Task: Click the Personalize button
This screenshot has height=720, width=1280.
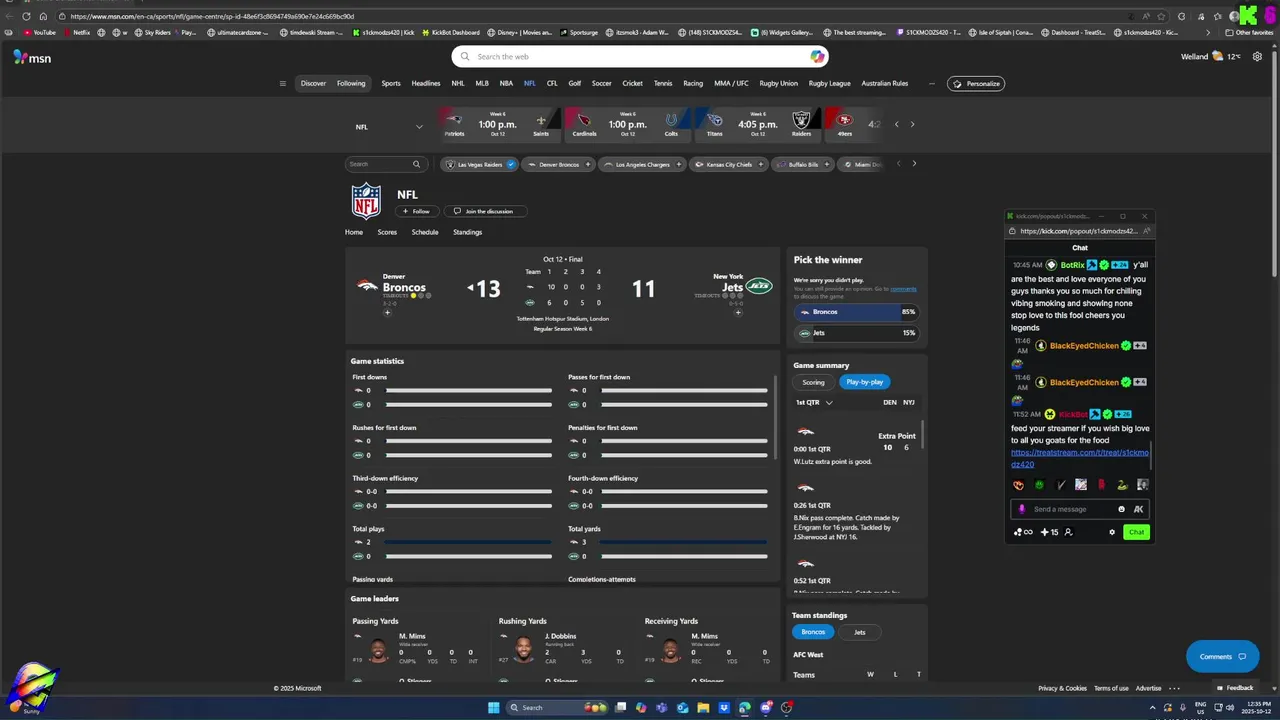Action: [x=976, y=84]
